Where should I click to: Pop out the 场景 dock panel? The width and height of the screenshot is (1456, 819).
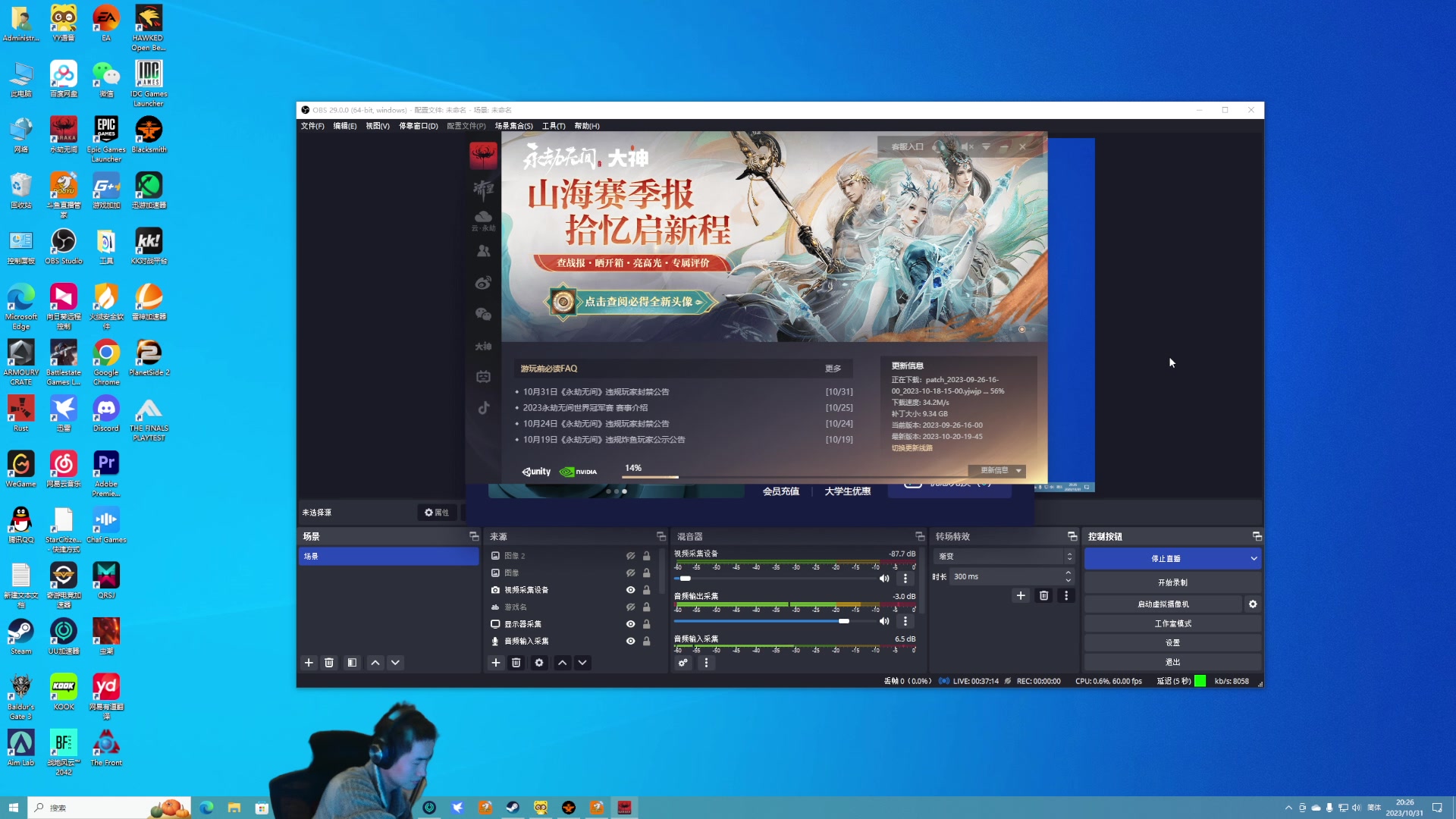(x=474, y=536)
